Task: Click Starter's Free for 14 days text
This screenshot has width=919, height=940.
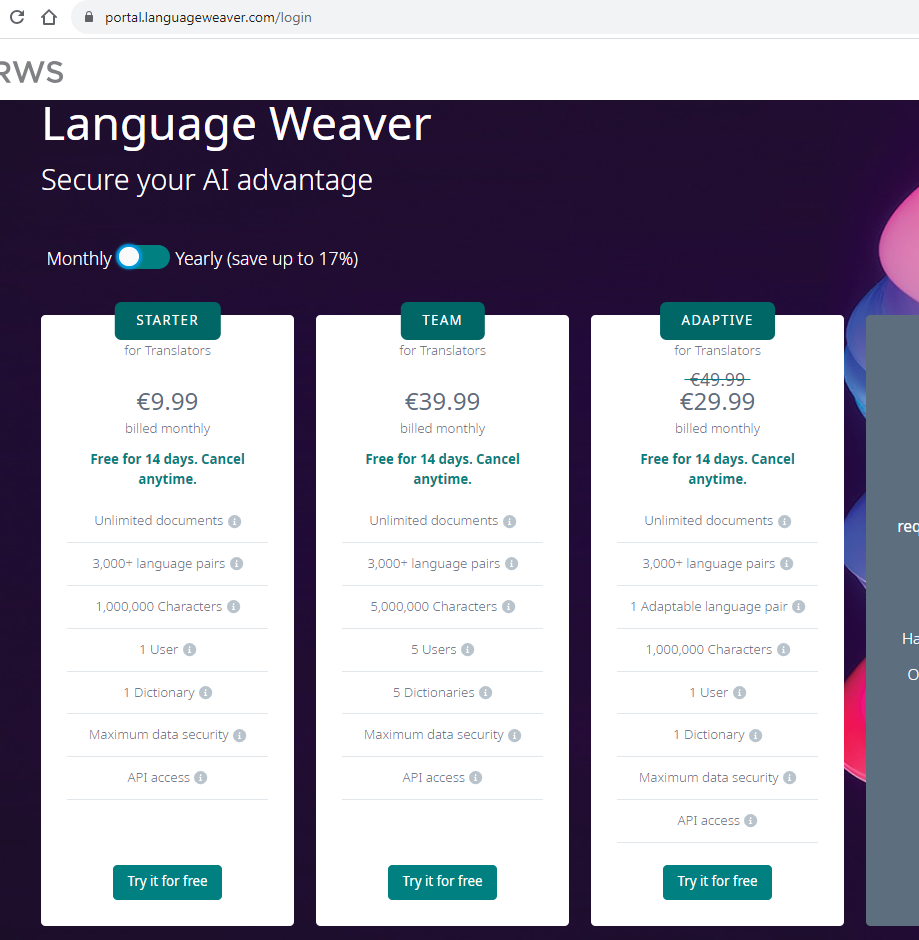Action: [167, 469]
